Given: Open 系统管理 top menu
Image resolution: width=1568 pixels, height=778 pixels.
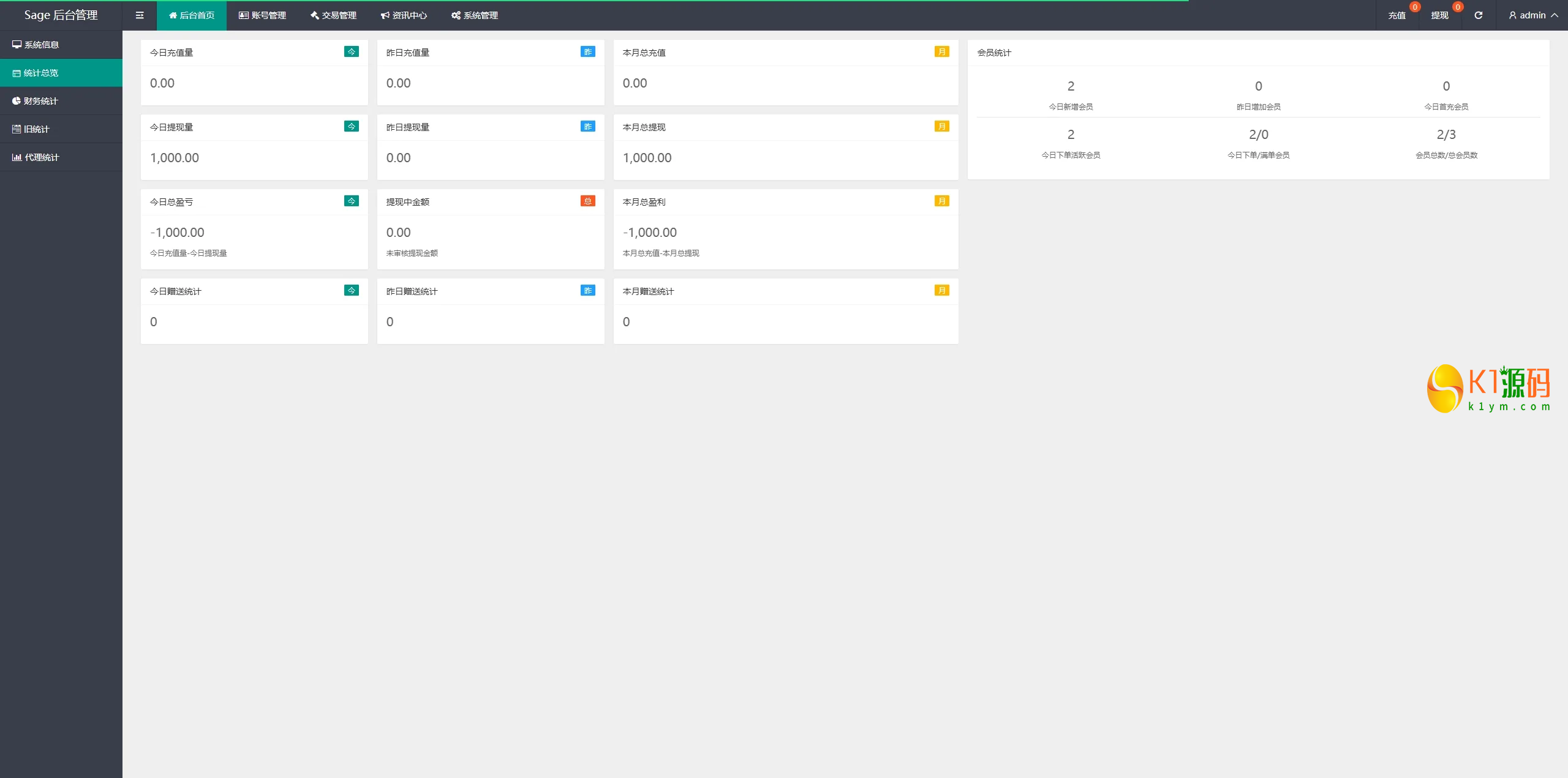Looking at the screenshot, I should pos(475,15).
